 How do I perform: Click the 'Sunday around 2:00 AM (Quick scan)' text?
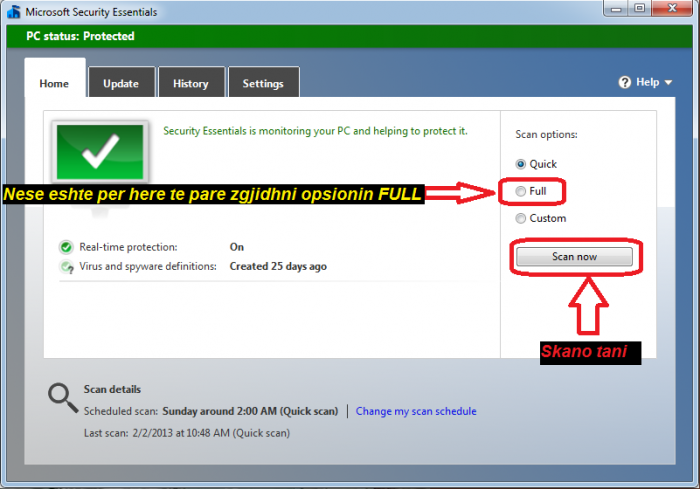coord(250,411)
